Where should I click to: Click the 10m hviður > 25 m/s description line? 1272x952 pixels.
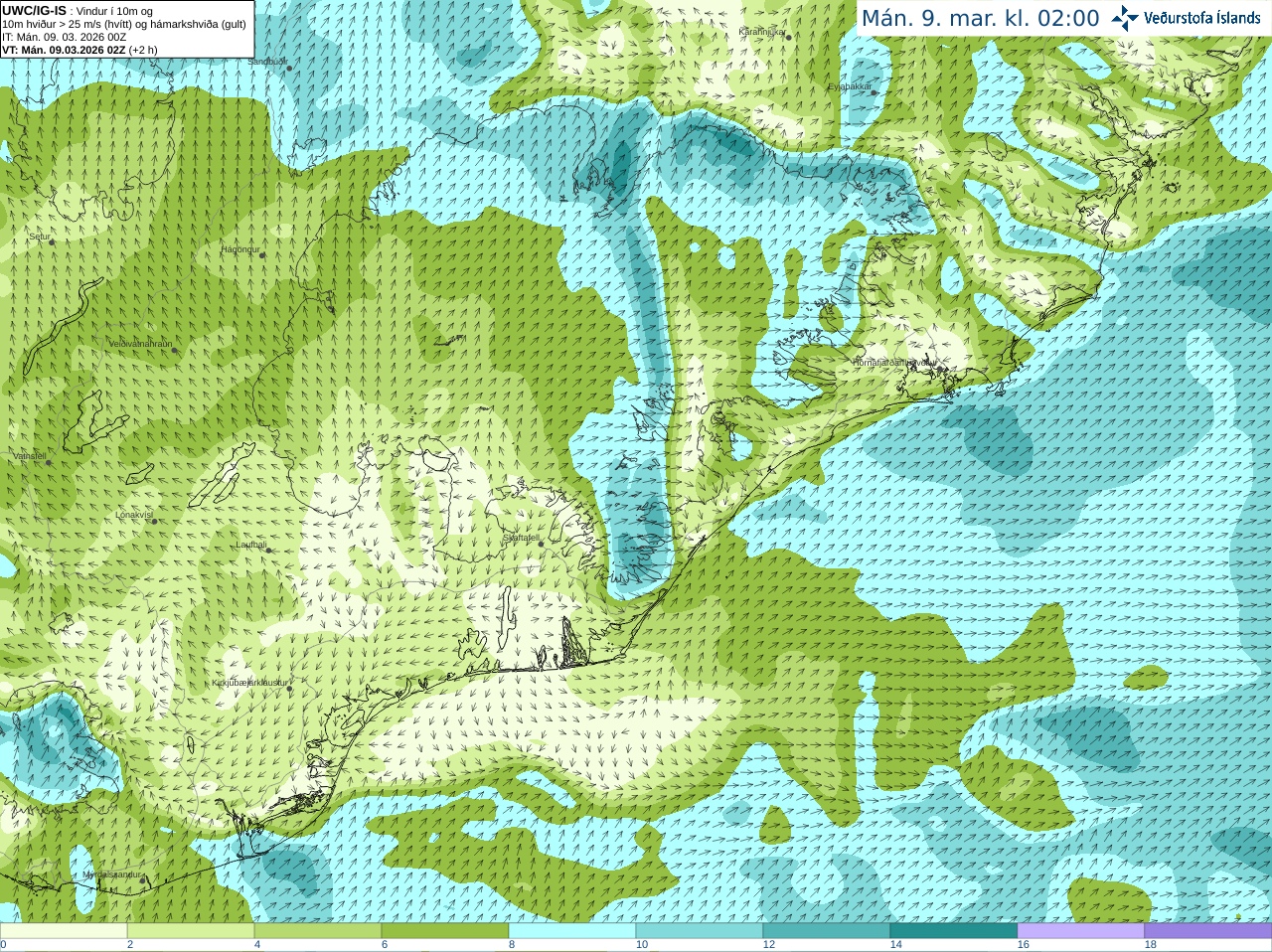124,24
